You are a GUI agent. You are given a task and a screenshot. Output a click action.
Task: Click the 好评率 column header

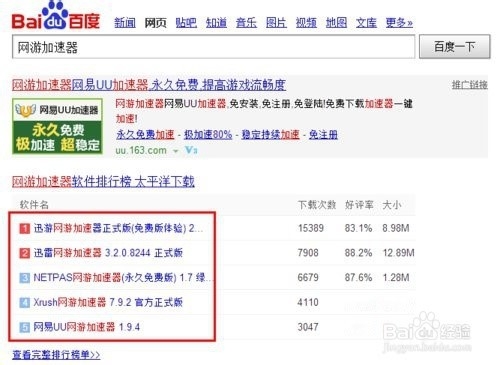pyautogui.click(x=359, y=205)
